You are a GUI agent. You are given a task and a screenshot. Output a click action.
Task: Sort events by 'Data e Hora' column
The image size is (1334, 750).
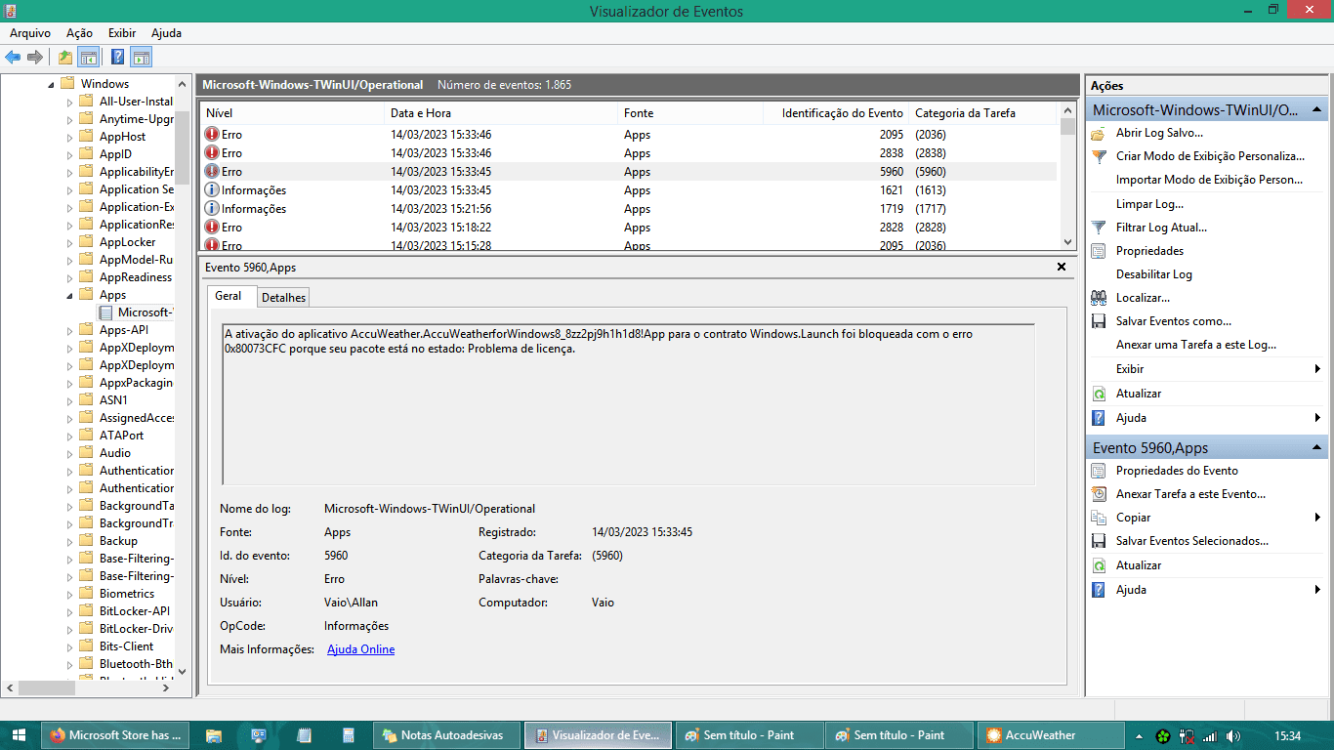[420, 113]
